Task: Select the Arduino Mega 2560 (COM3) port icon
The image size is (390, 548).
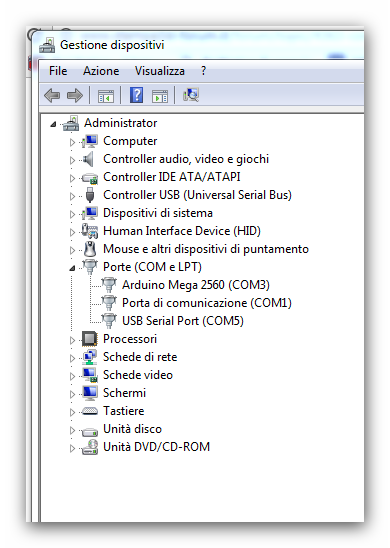Action: pyautogui.click(x=109, y=285)
